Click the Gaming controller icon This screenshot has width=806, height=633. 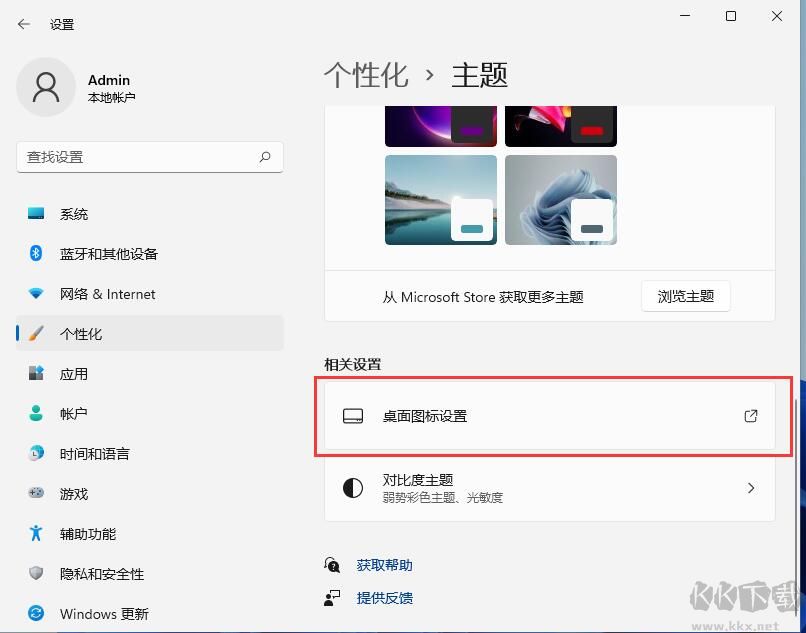coord(36,493)
